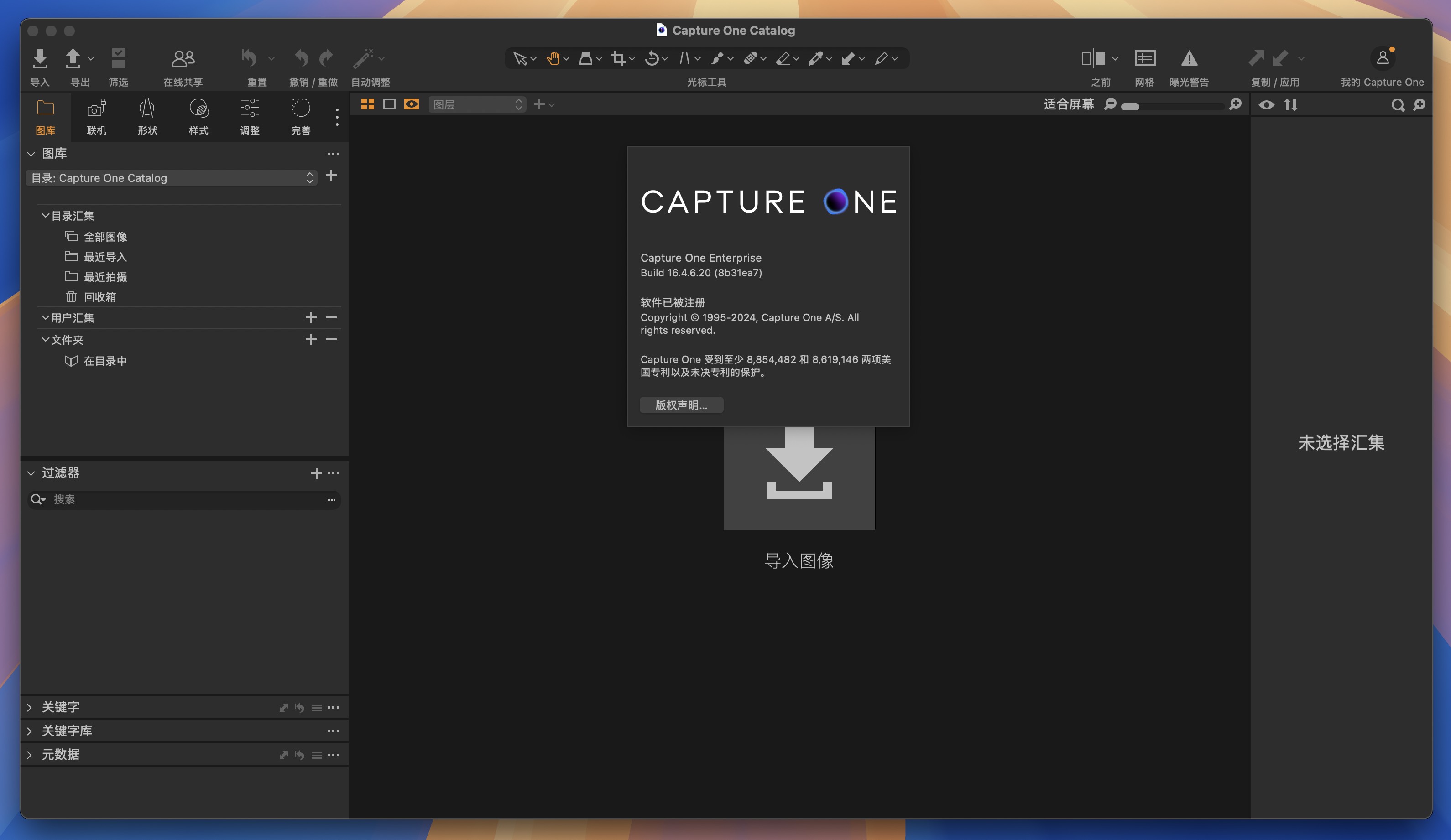This screenshot has height=840, width=1451.
Task: Collapse the Filters (过滤器) panel
Action: [x=31, y=473]
